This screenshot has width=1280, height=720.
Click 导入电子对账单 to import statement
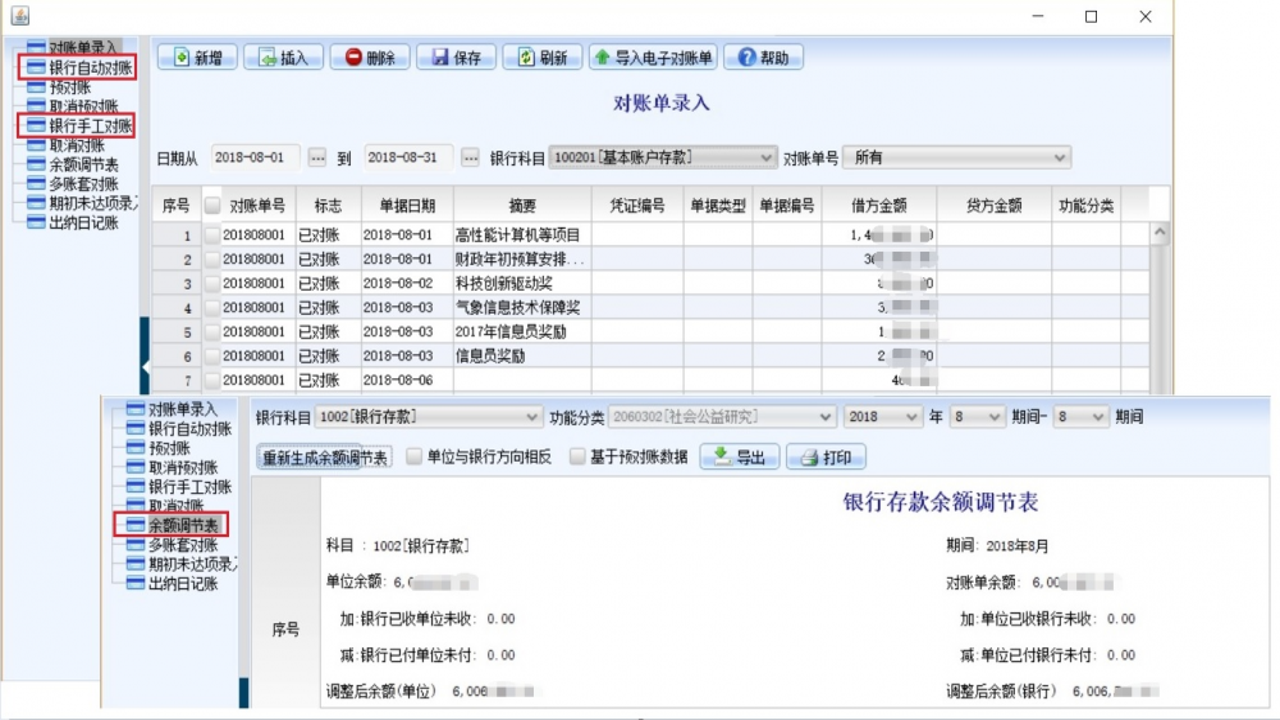pyautogui.click(x=653, y=58)
